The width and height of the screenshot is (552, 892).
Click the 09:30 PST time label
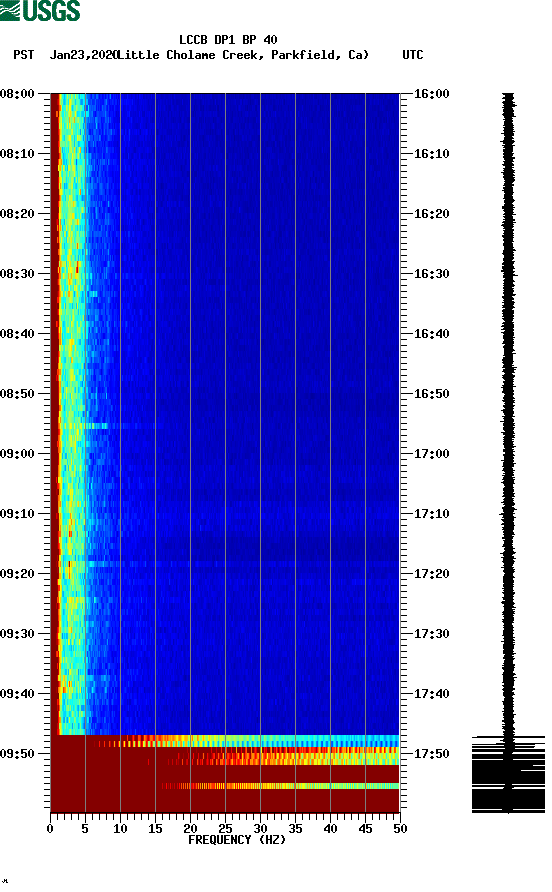tap(17, 634)
